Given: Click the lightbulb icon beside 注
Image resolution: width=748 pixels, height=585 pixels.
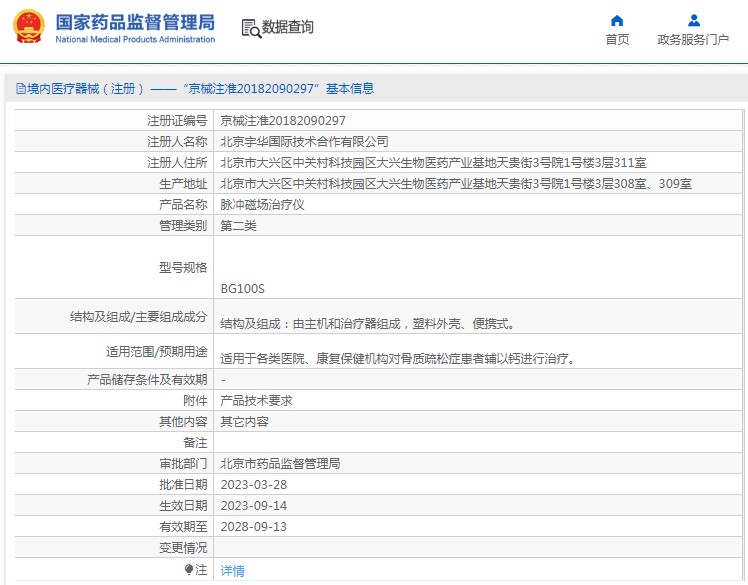Looking at the screenshot, I should coord(189,569).
